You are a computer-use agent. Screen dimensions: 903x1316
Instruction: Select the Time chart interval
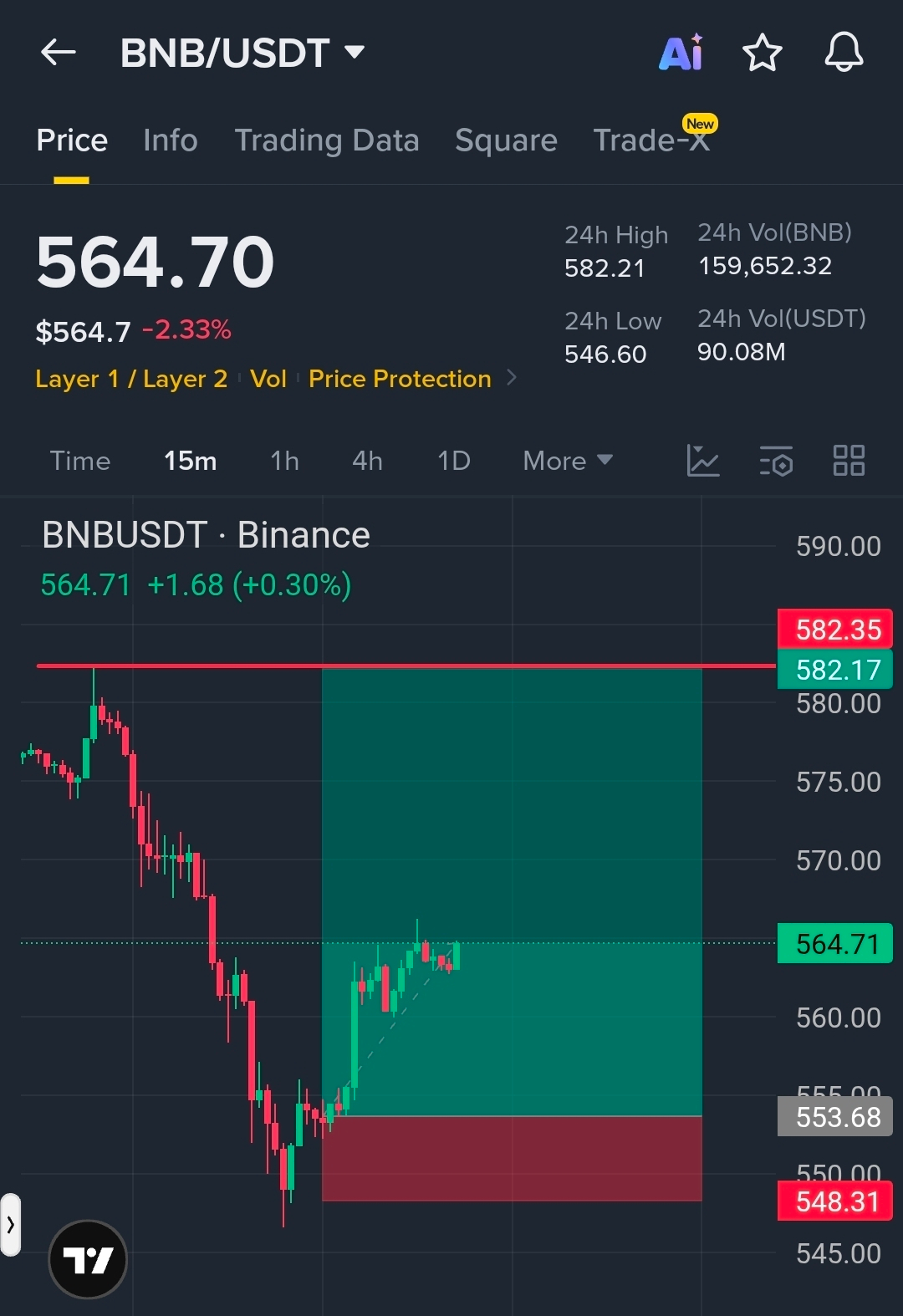pyautogui.click(x=80, y=461)
